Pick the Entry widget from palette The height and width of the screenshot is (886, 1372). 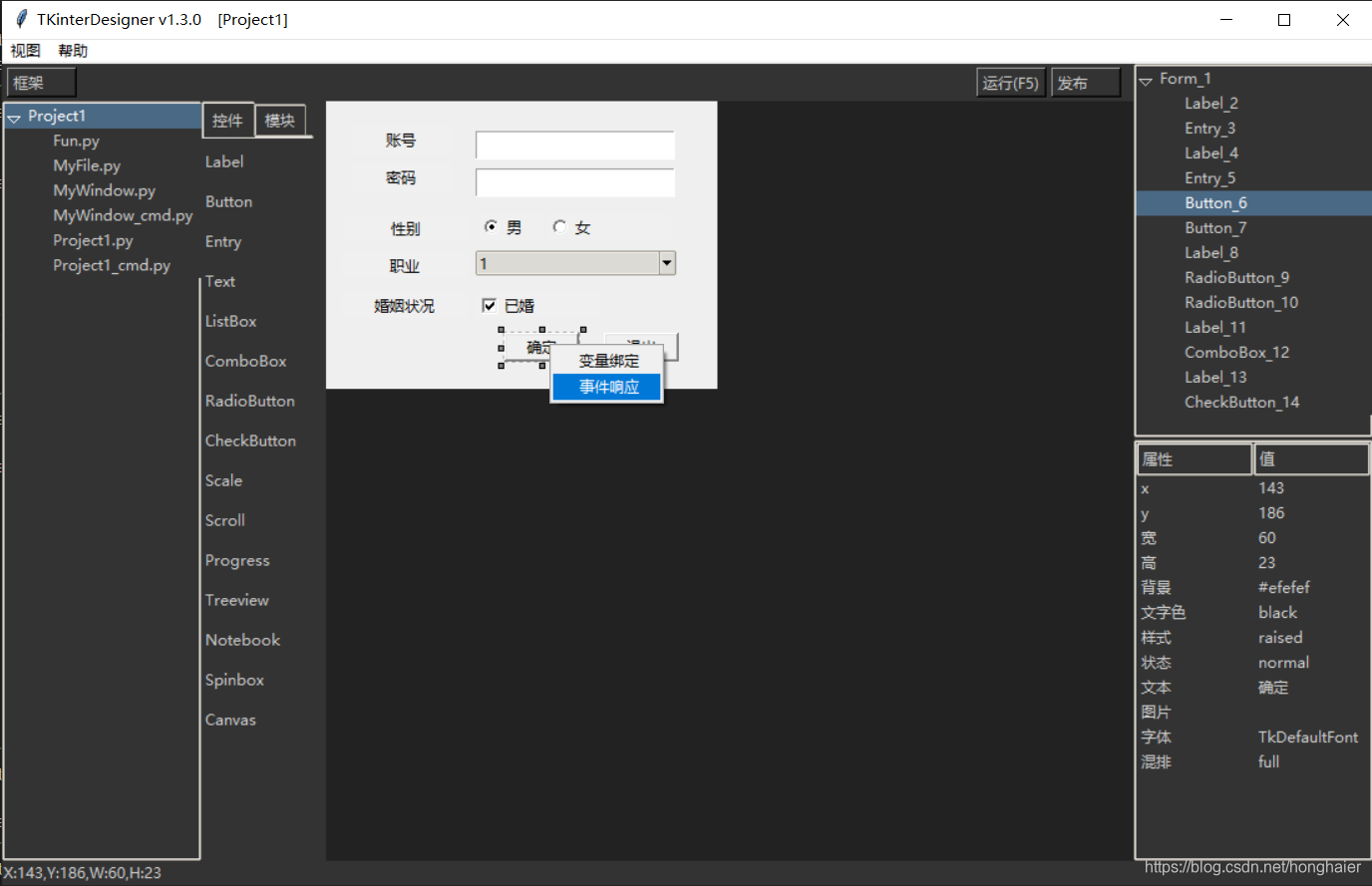click(x=223, y=241)
